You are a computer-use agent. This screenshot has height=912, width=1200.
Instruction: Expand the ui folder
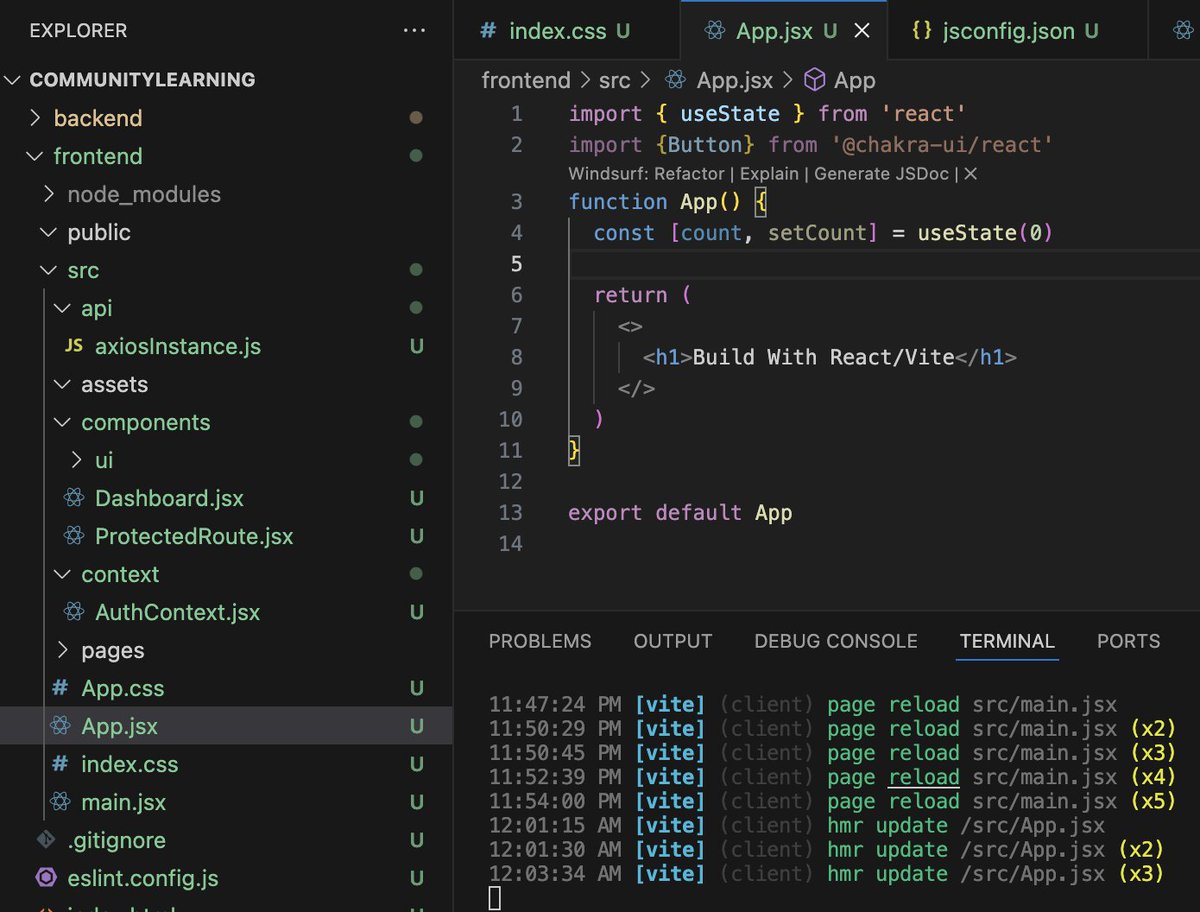[77, 460]
